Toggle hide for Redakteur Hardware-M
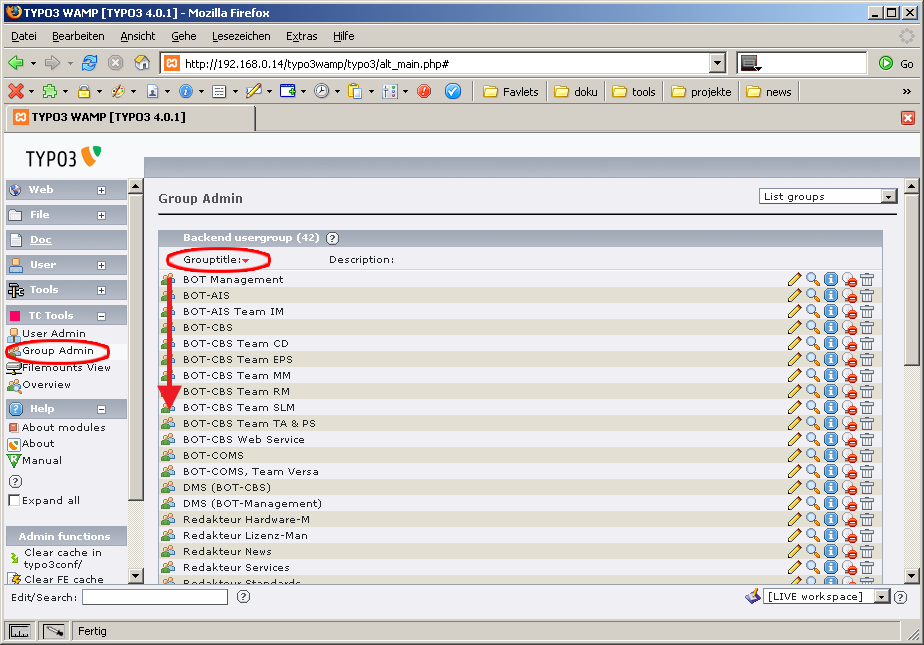The width and height of the screenshot is (924, 645). click(849, 520)
